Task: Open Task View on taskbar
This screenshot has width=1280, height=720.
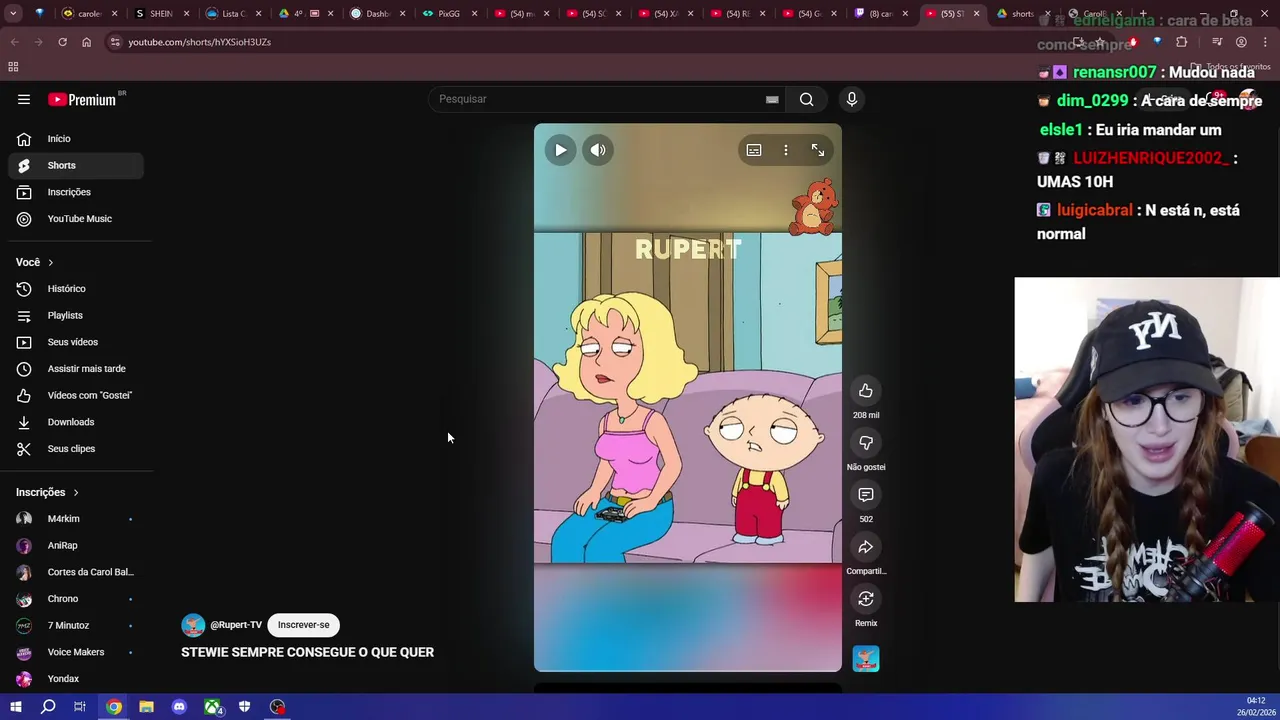Action: pos(80,707)
